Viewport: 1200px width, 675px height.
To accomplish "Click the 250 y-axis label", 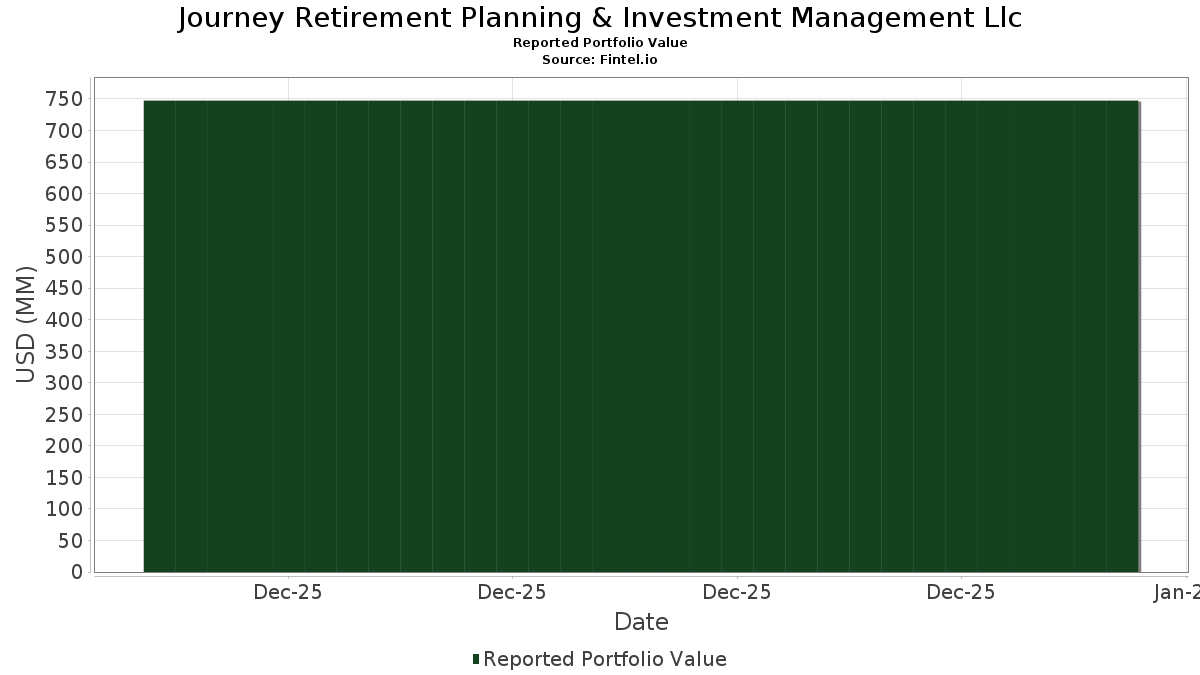I will (x=63, y=415).
